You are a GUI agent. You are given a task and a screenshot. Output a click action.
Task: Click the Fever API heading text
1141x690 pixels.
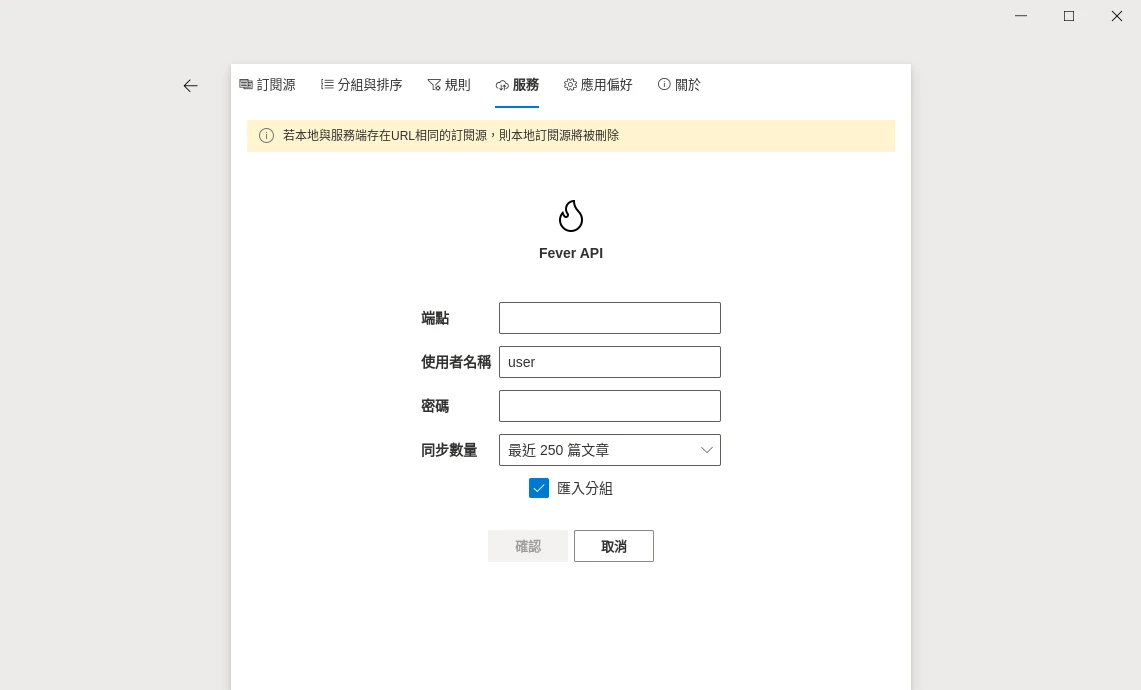[x=570, y=253]
